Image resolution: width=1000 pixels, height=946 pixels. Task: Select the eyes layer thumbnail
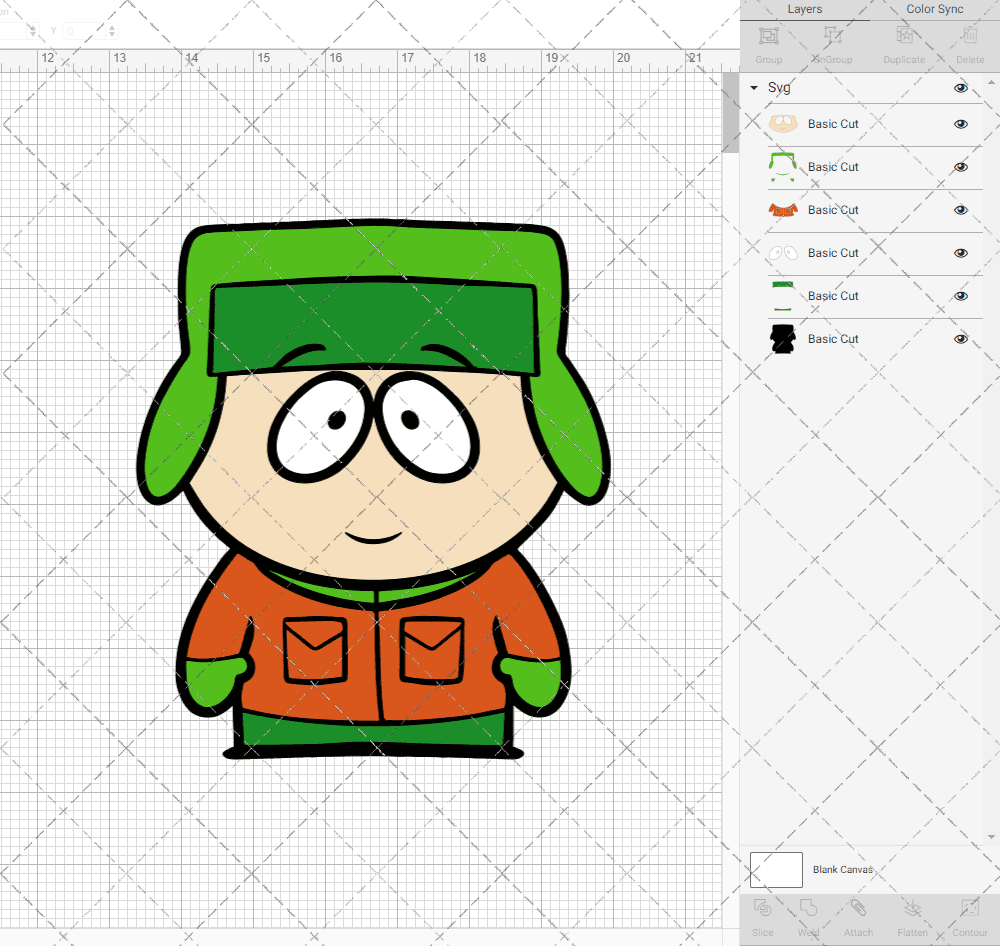click(783, 253)
